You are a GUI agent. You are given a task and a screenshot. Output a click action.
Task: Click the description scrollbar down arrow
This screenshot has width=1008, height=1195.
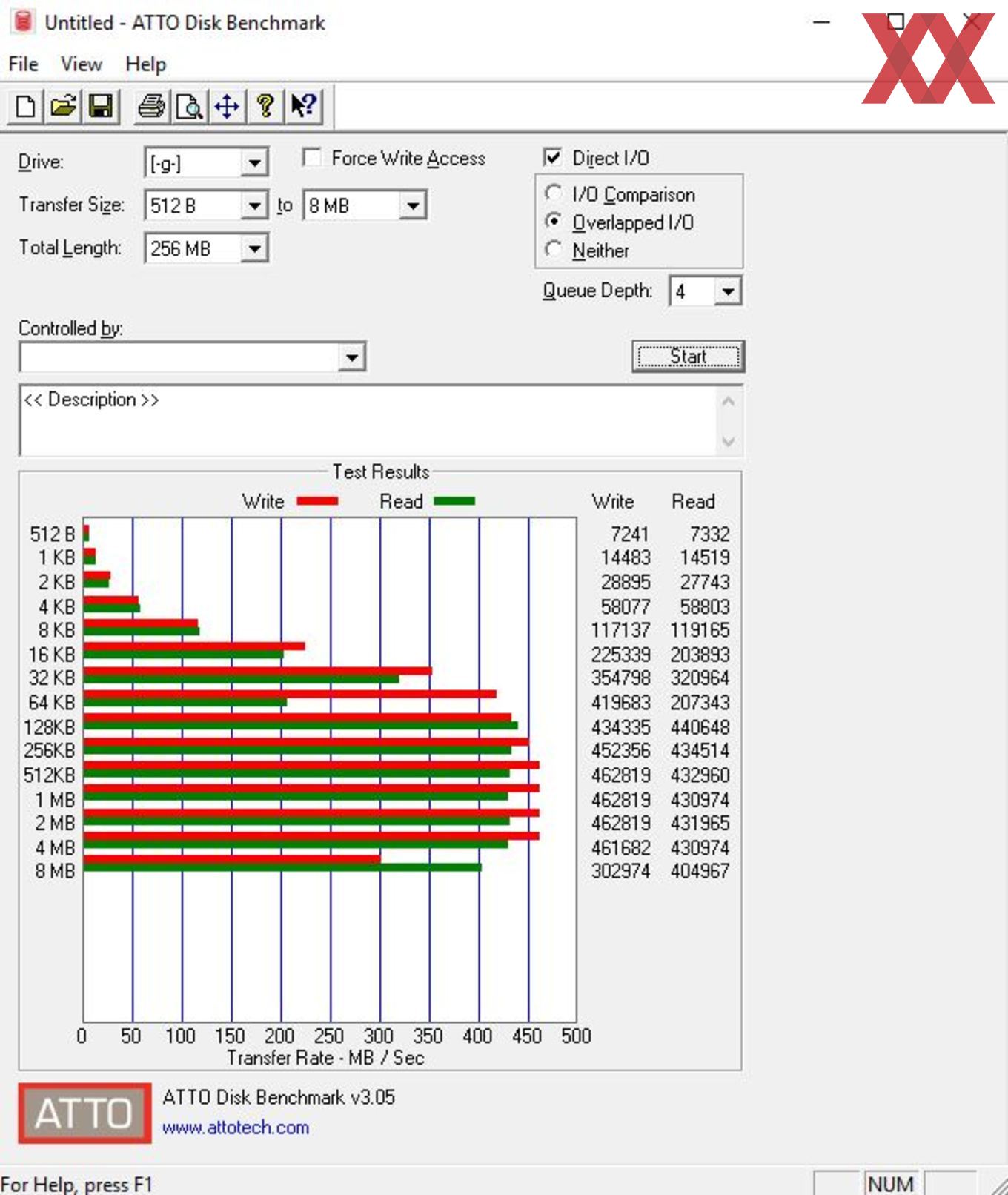729,442
